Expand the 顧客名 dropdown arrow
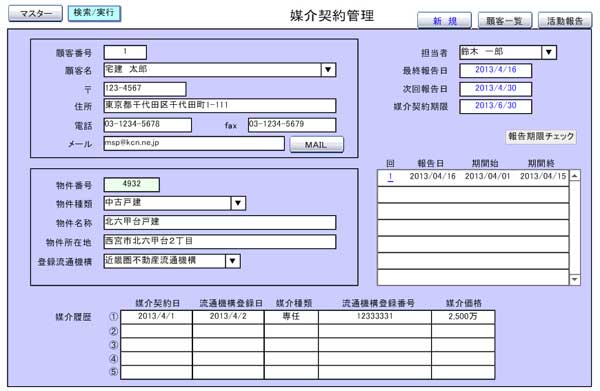 tap(328, 70)
